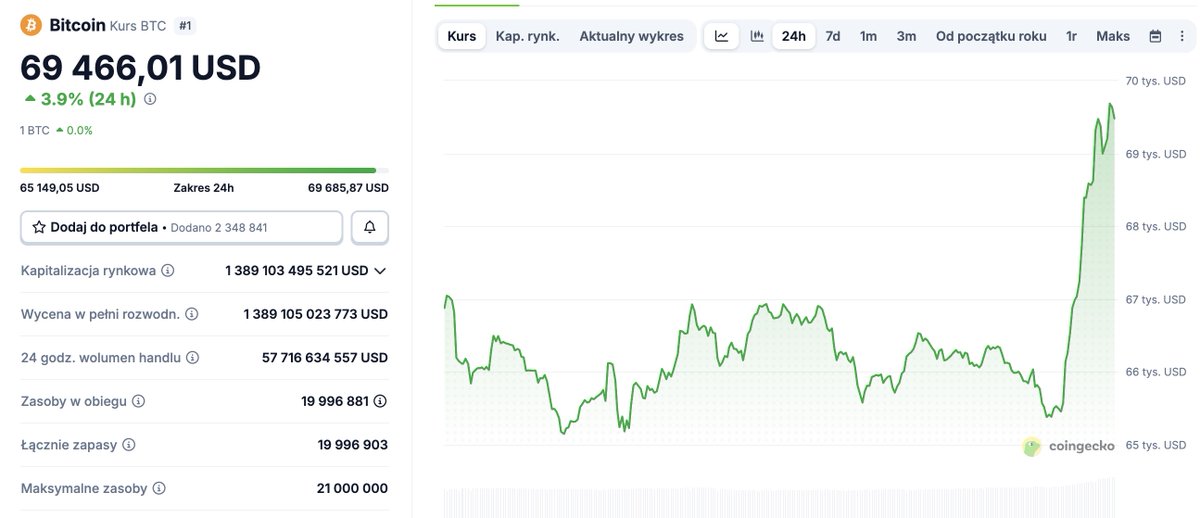Open info icon next to Maksymalne zasoby

[159, 489]
